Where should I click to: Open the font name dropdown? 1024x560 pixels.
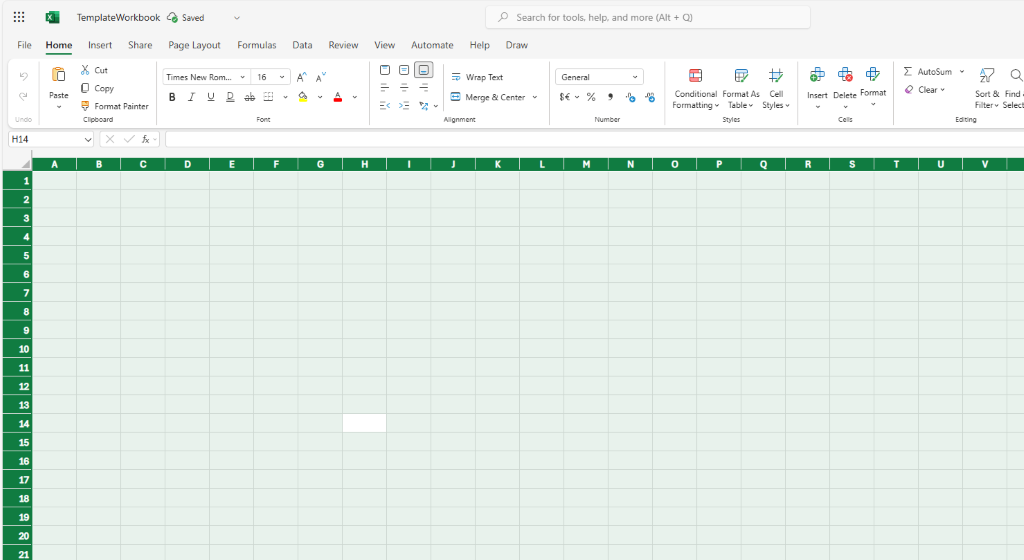click(x=242, y=77)
